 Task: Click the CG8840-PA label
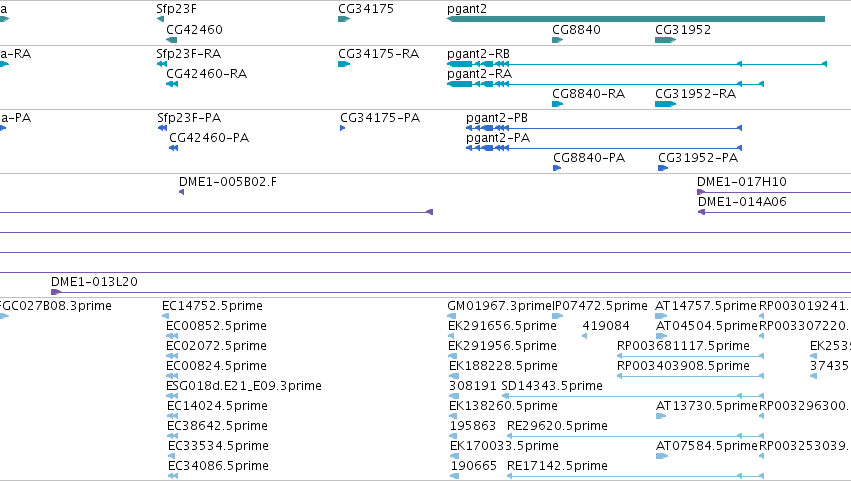click(589, 158)
